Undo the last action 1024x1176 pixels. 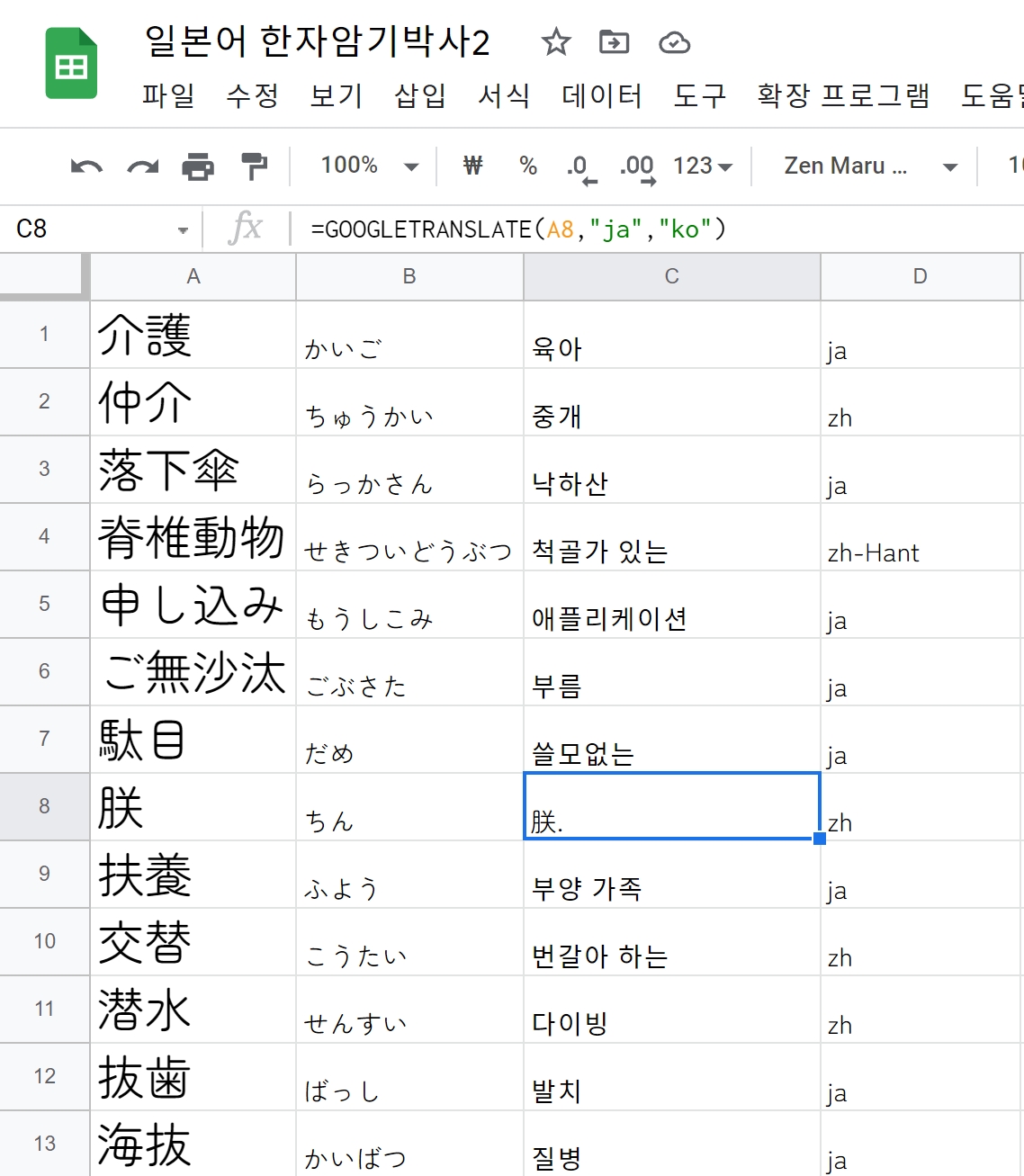pos(86,166)
